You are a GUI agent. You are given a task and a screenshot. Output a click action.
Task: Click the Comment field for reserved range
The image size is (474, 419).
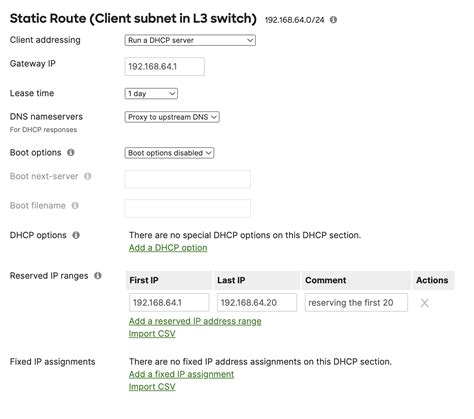pos(356,303)
